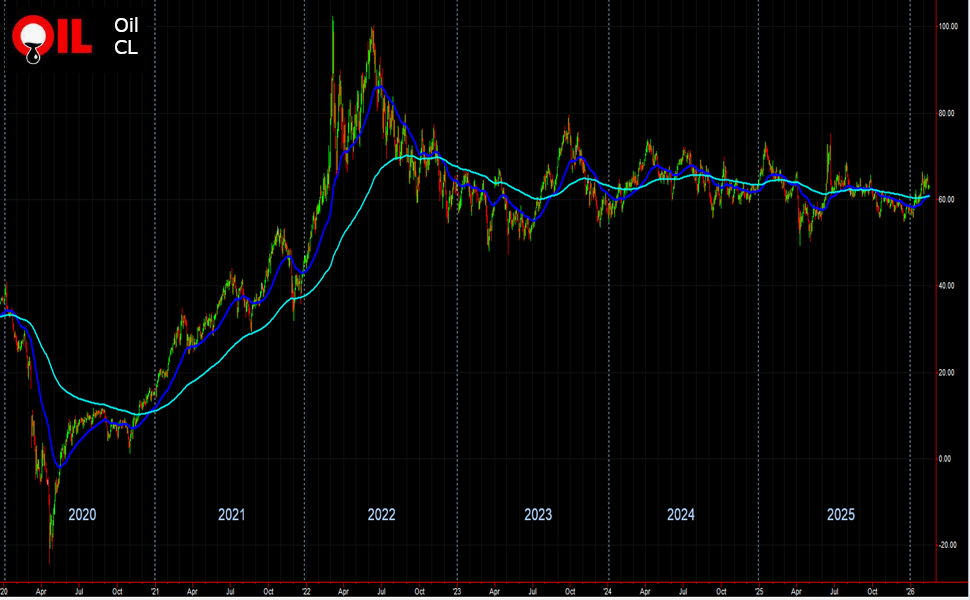970x600 pixels.
Task: Click the 2023 year label
Action: 538,515
